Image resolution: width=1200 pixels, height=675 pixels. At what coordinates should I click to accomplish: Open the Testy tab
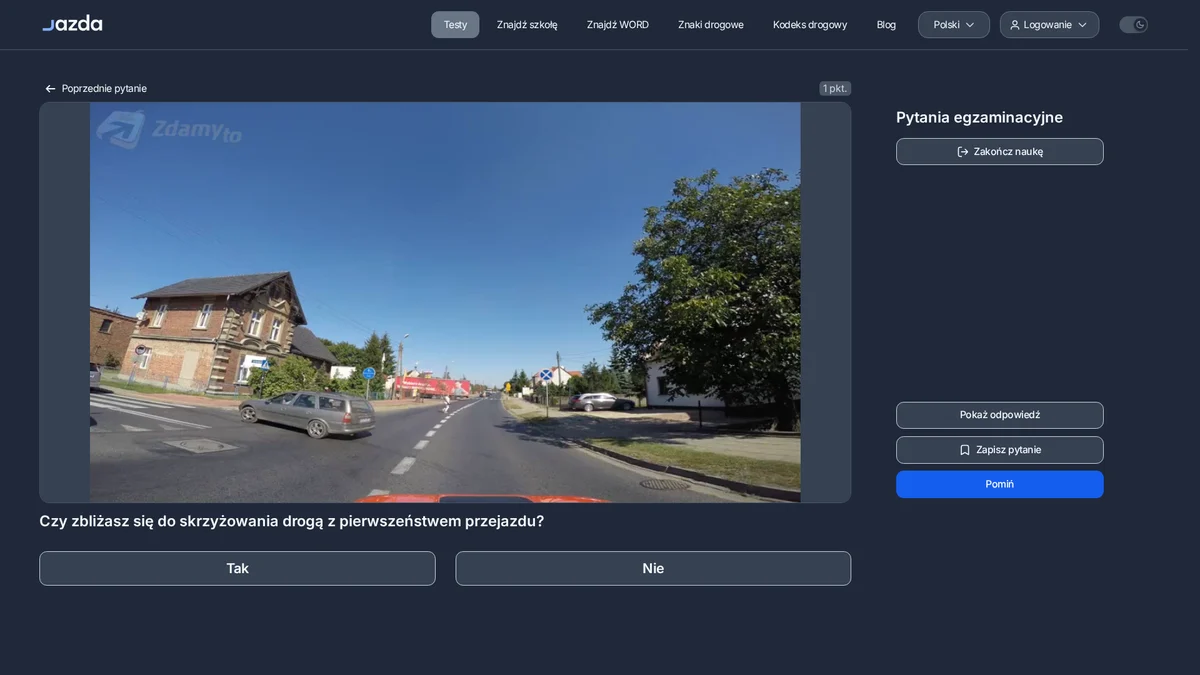tap(455, 25)
